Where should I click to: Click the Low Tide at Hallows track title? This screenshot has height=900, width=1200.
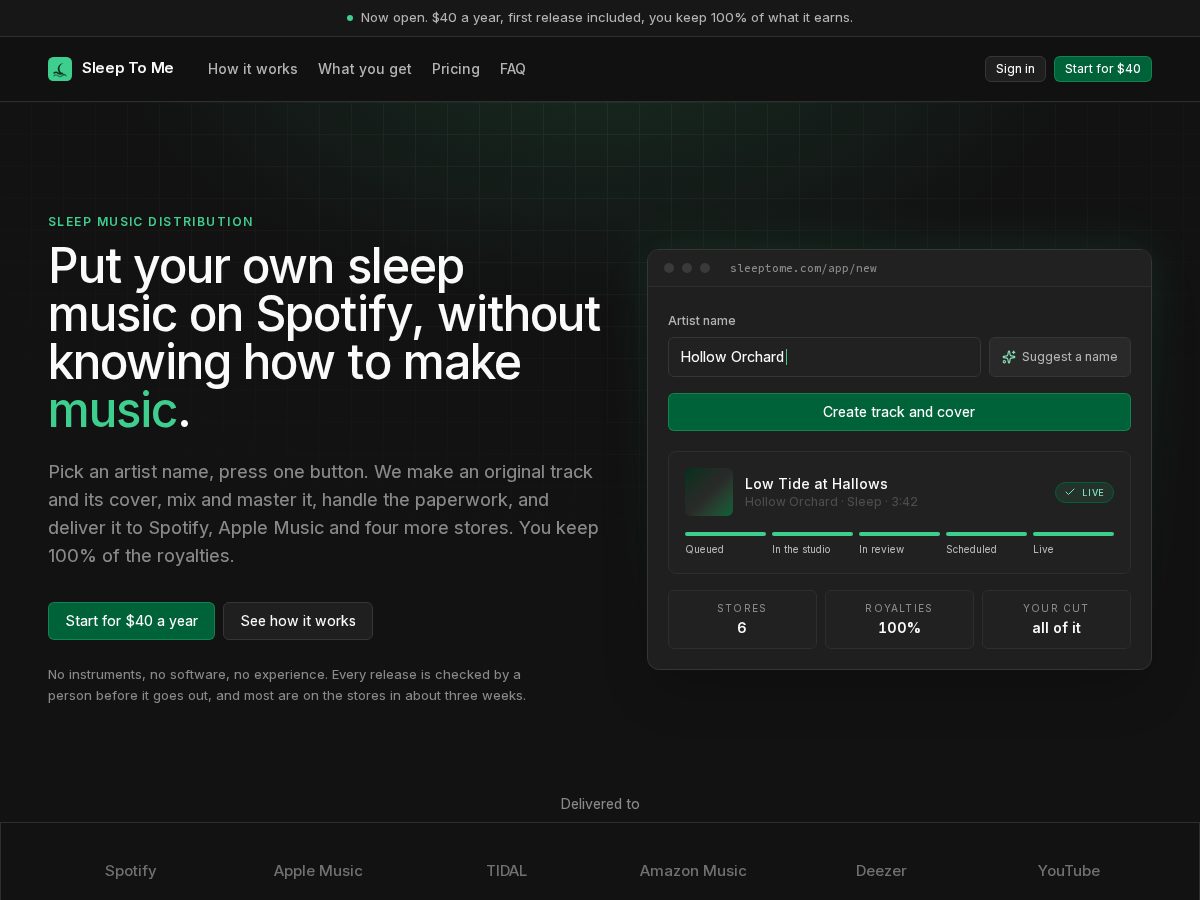(x=816, y=484)
